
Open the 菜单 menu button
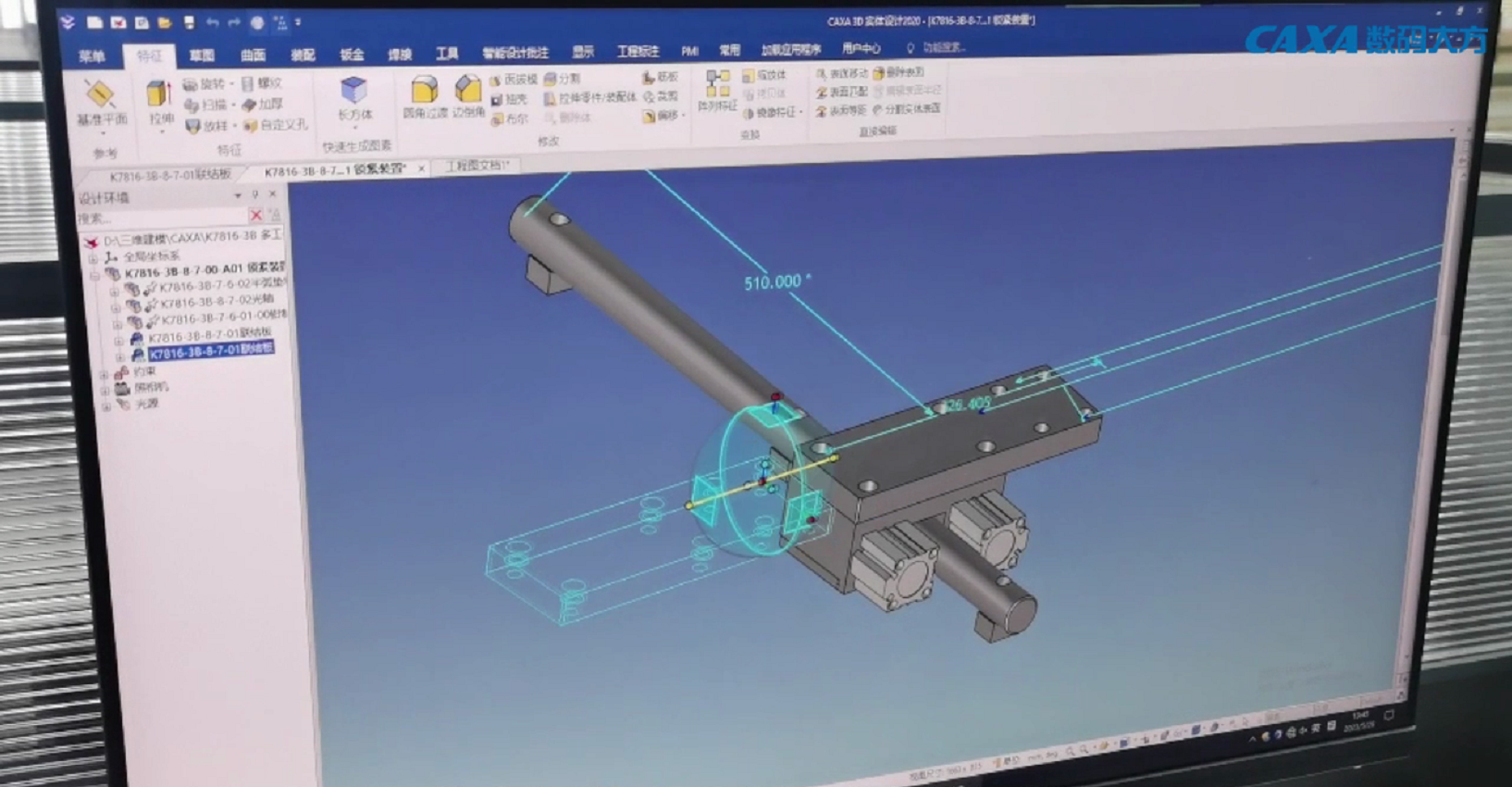coord(92,56)
